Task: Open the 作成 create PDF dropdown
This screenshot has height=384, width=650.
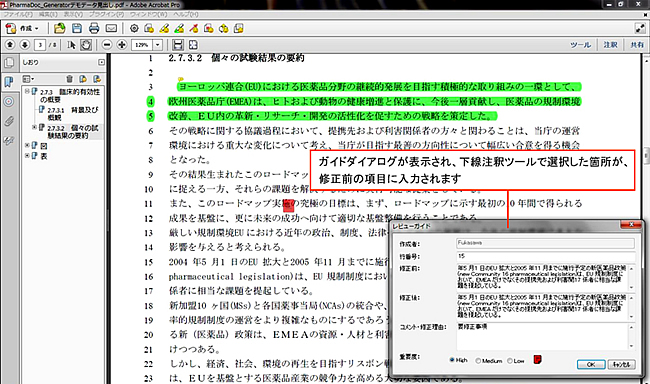Action: [x=22, y=28]
